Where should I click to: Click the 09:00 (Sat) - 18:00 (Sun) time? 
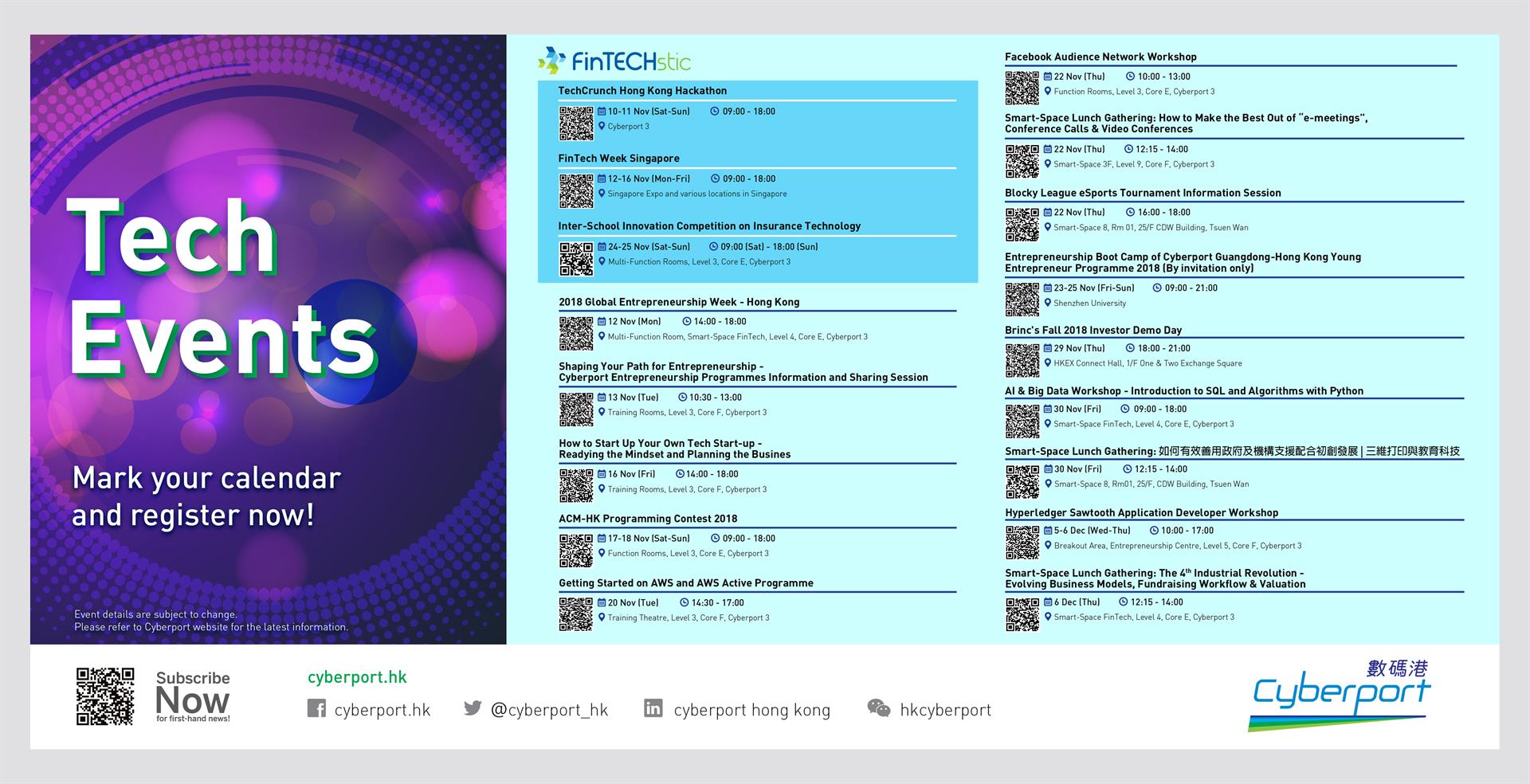769,247
